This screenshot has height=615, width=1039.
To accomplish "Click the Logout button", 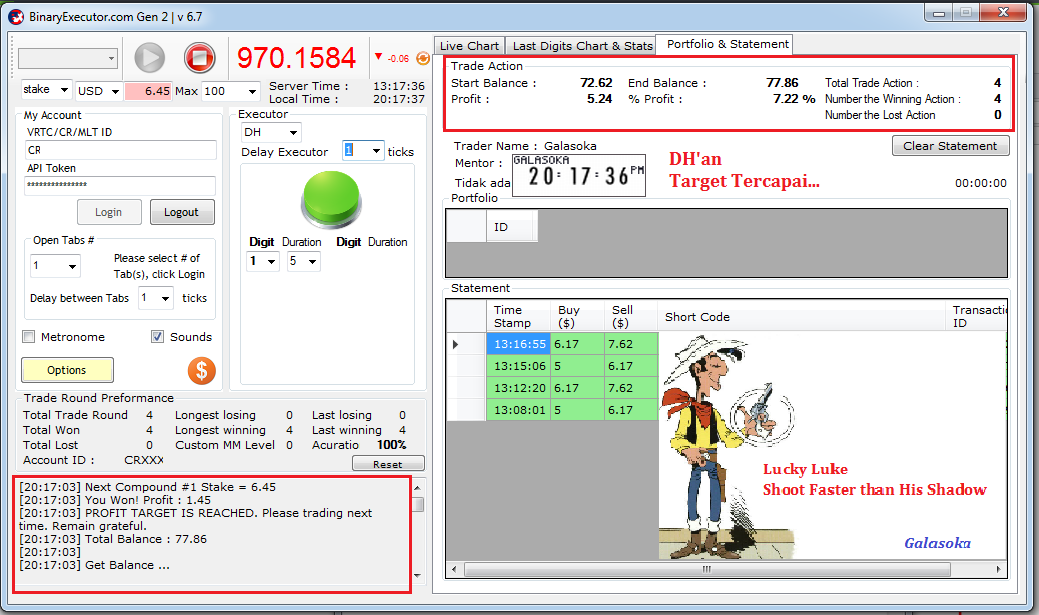I will click(x=182, y=212).
